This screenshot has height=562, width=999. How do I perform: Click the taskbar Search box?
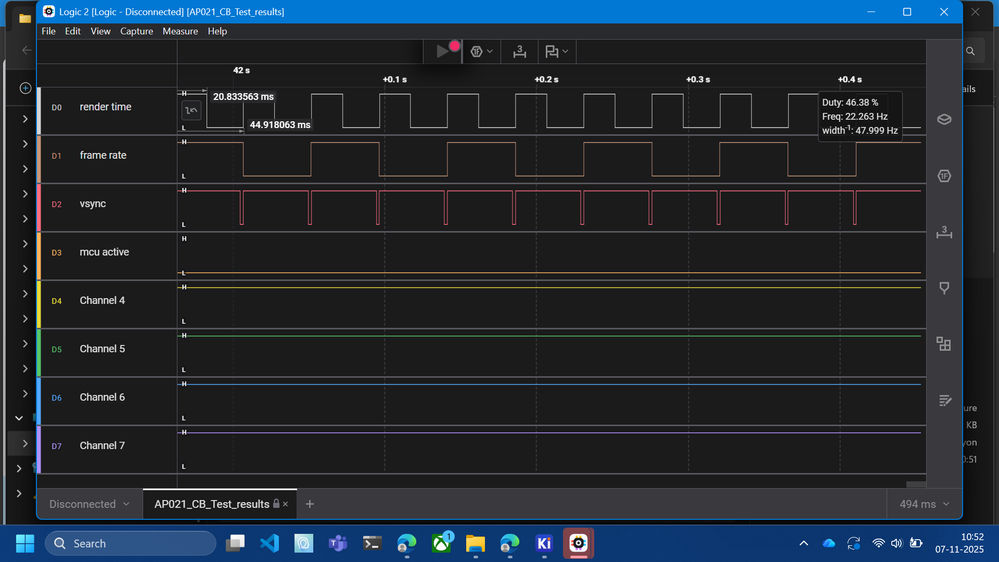coord(131,544)
